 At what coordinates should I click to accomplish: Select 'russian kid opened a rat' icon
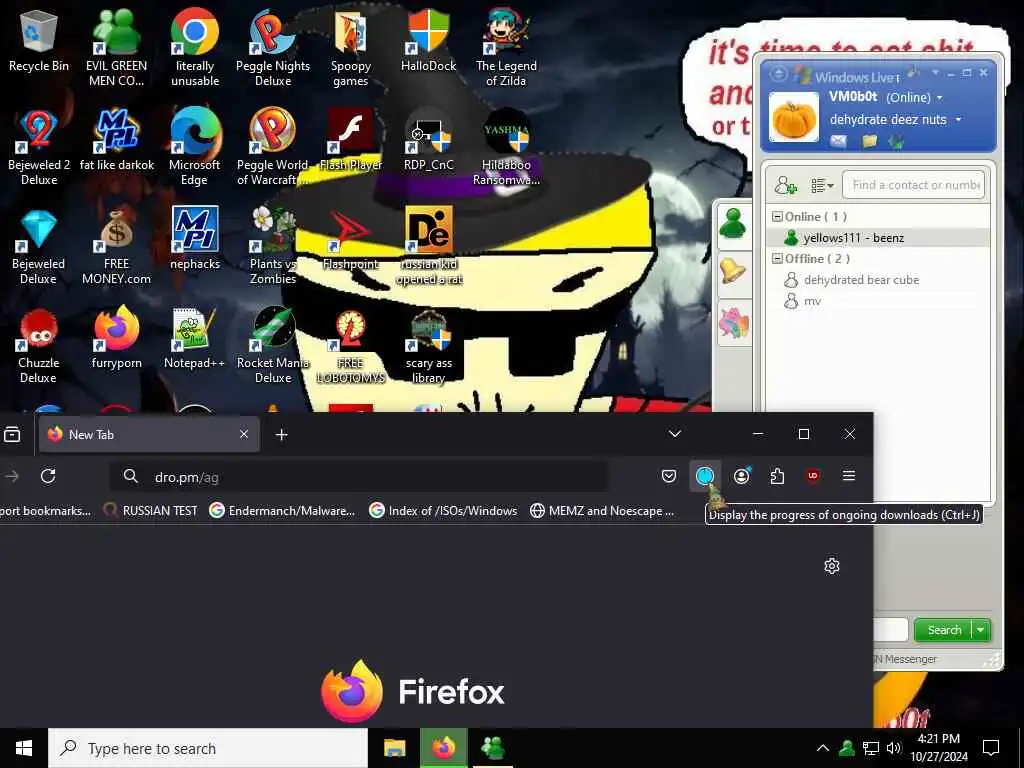428,247
